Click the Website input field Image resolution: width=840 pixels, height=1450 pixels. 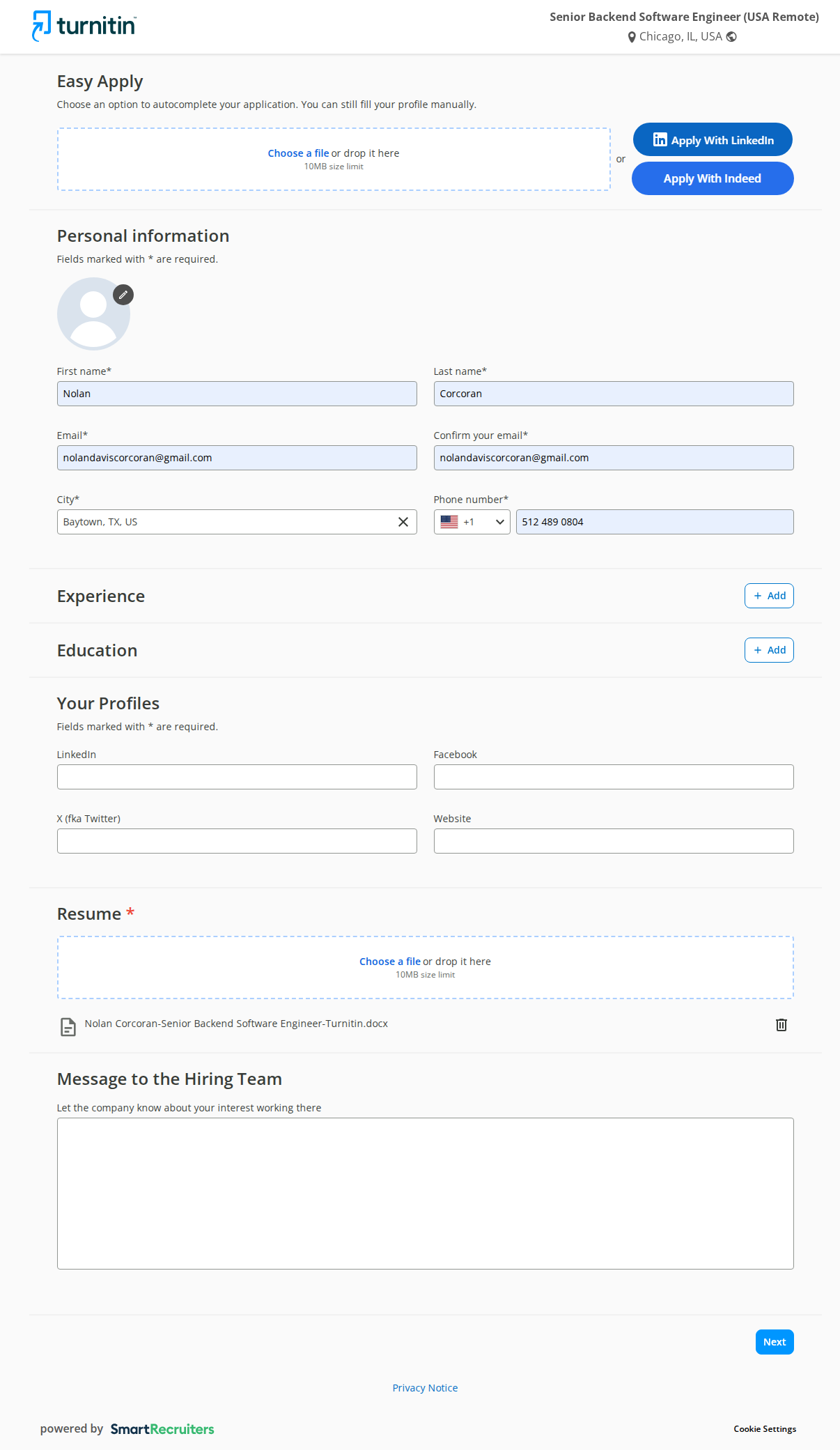point(613,841)
